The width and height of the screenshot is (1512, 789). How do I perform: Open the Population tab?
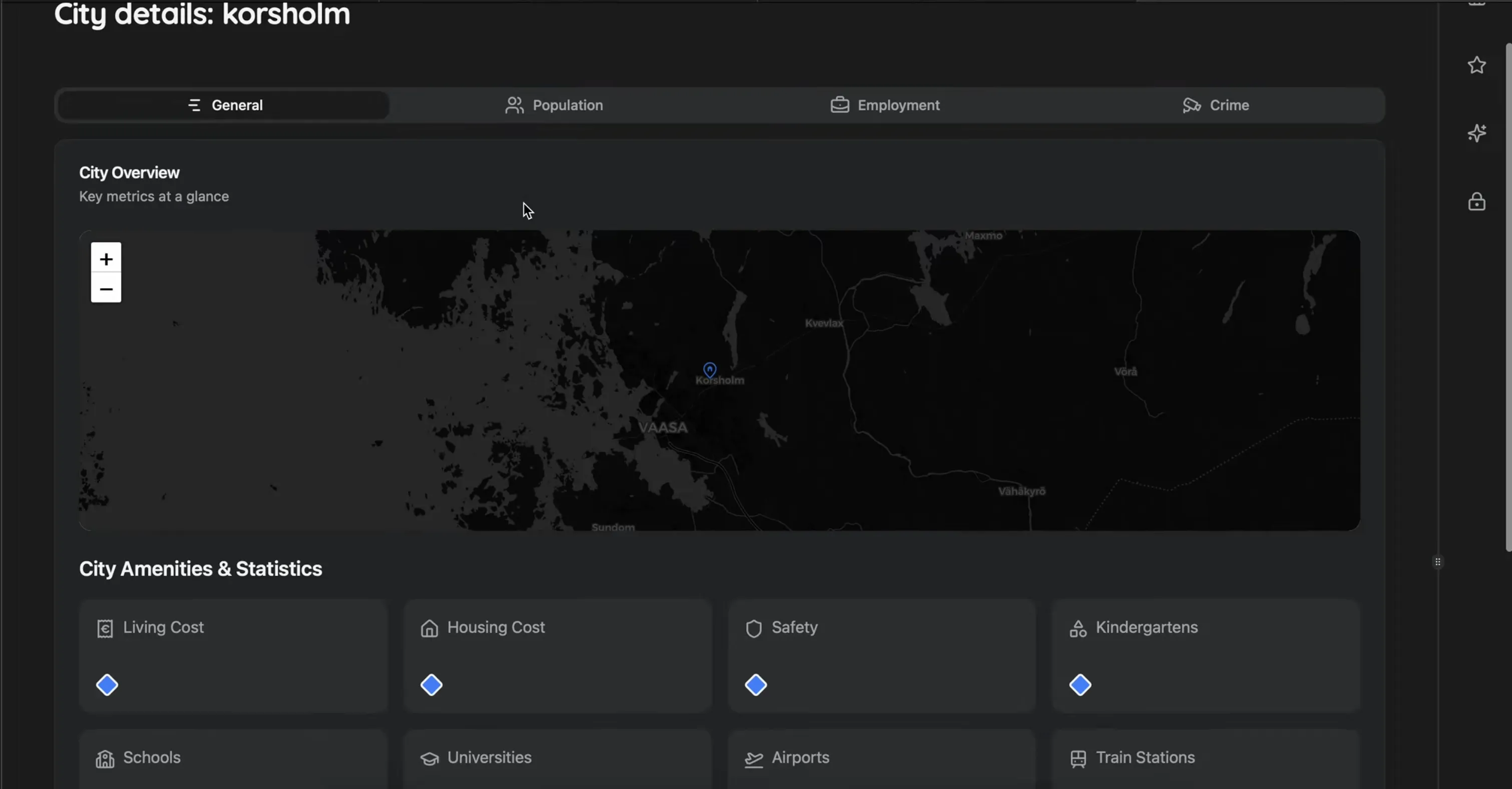(554, 105)
